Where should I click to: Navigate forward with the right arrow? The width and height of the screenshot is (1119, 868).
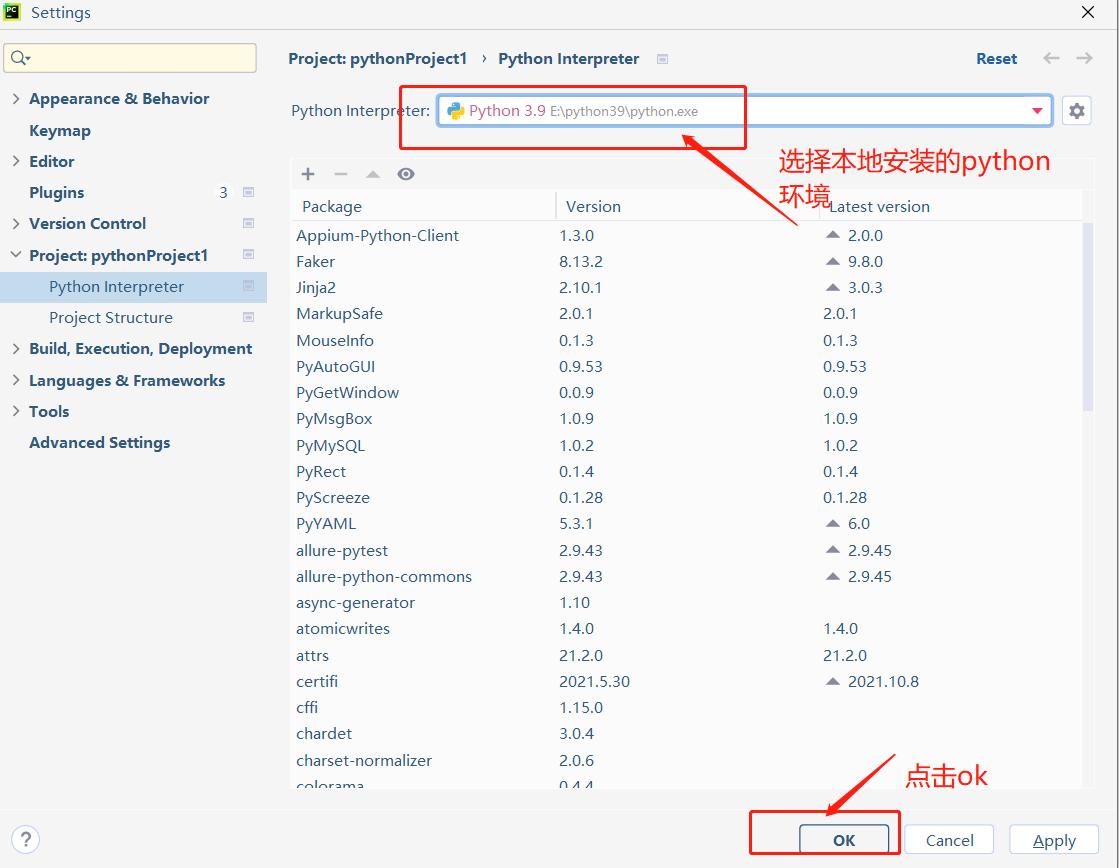1084,58
